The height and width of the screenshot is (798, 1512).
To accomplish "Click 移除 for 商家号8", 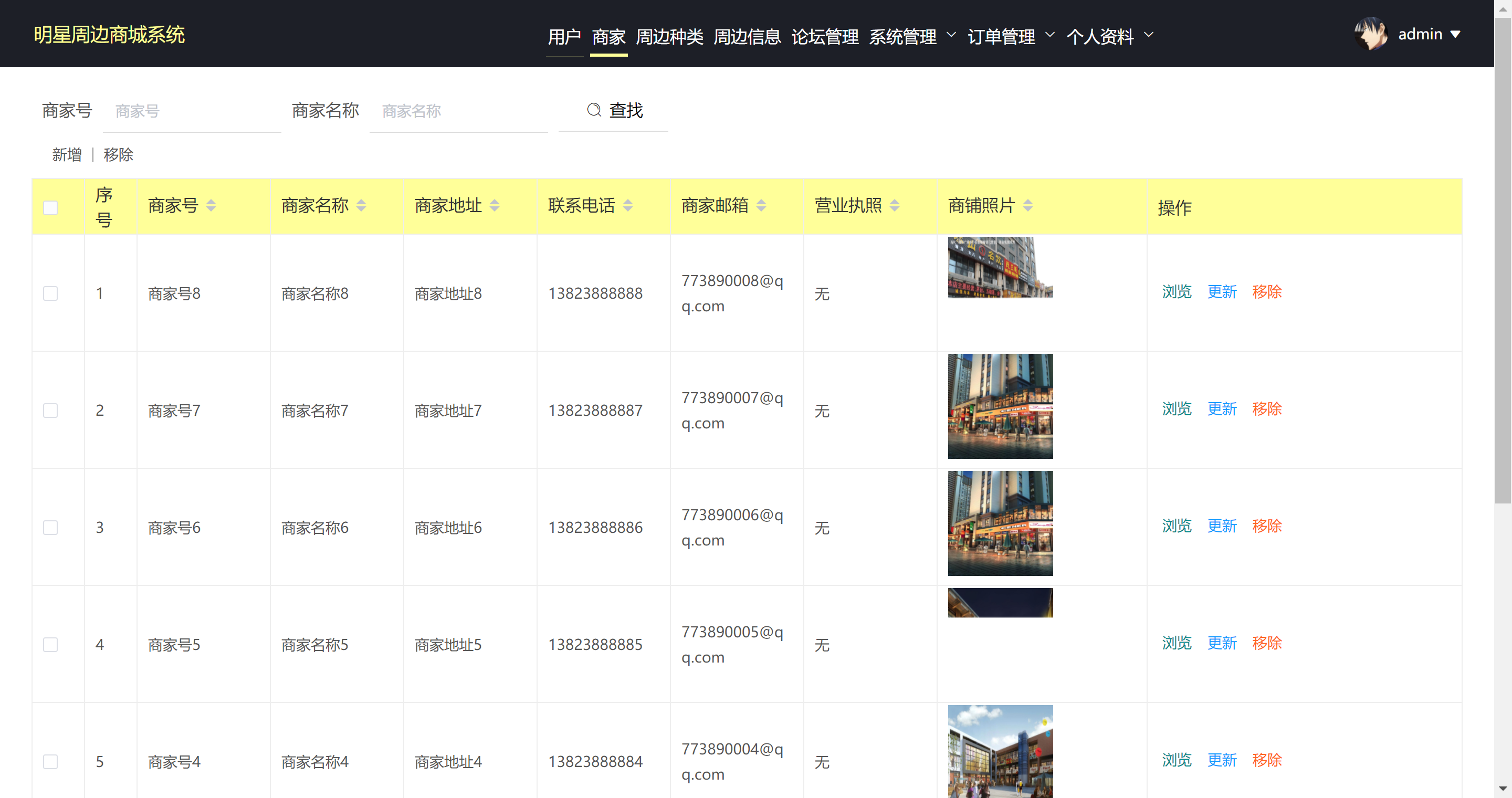I will [1267, 291].
